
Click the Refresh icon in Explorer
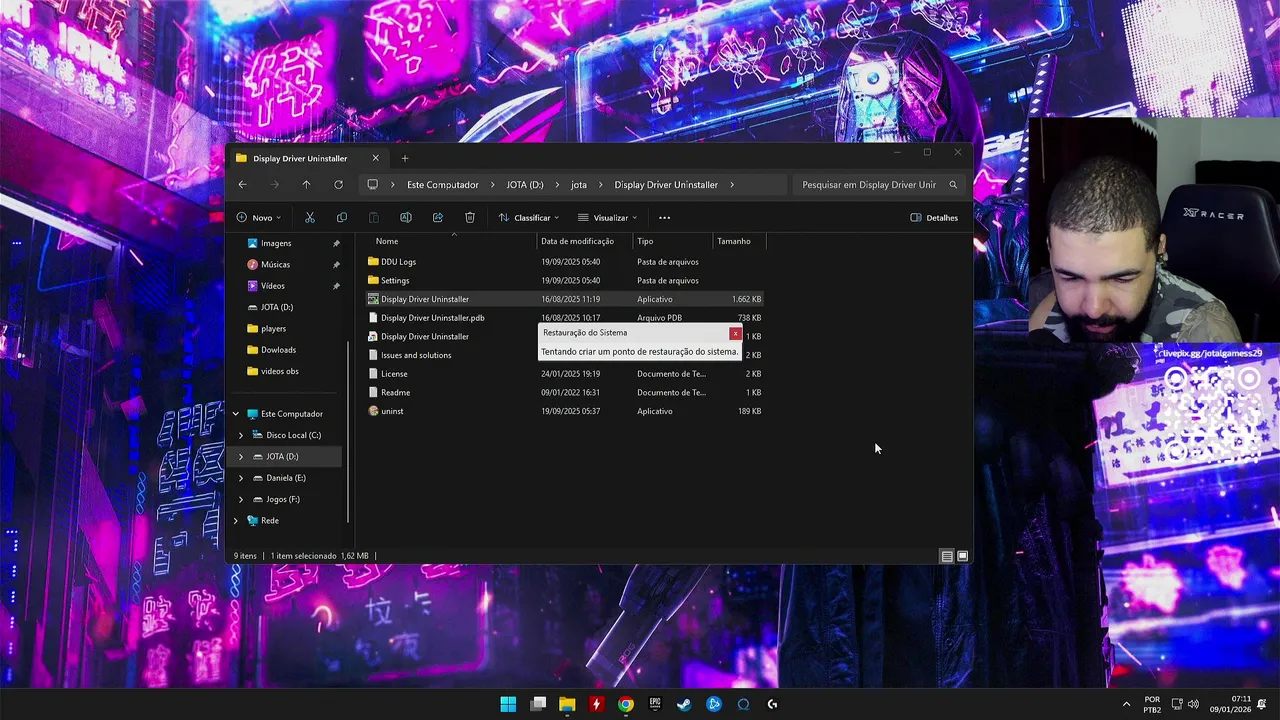pyautogui.click(x=338, y=185)
